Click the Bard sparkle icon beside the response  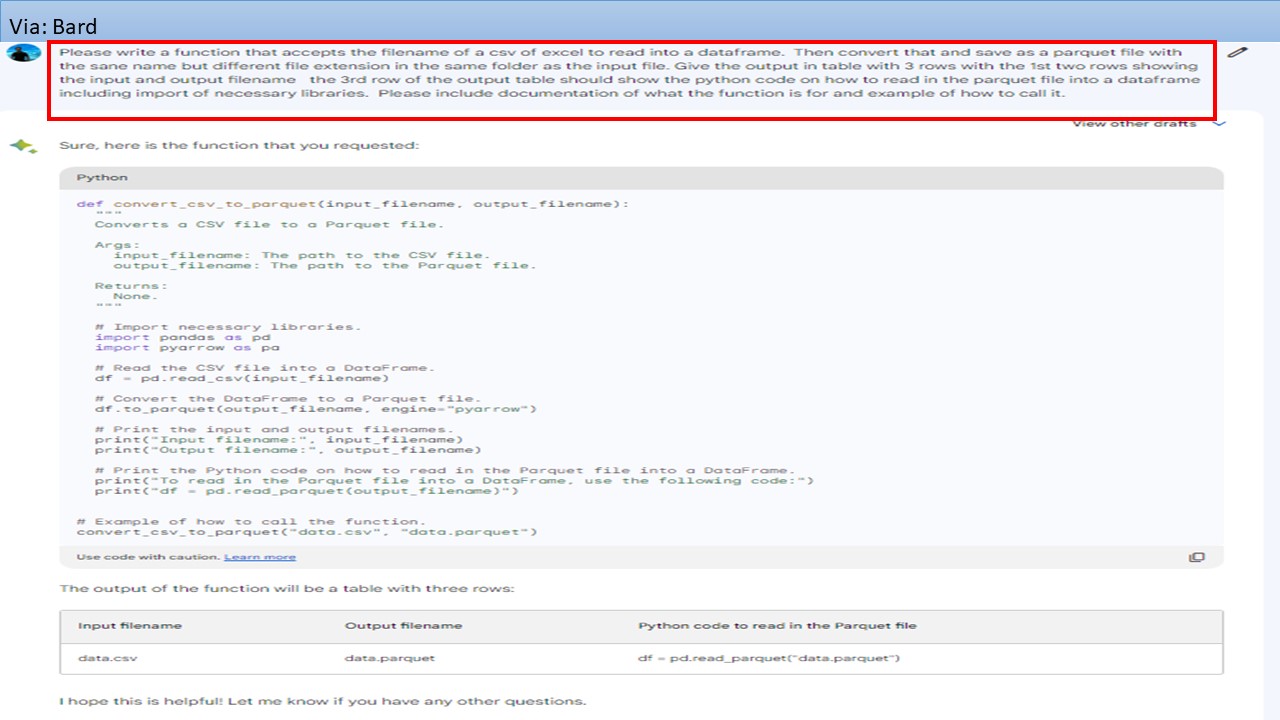(24, 147)
